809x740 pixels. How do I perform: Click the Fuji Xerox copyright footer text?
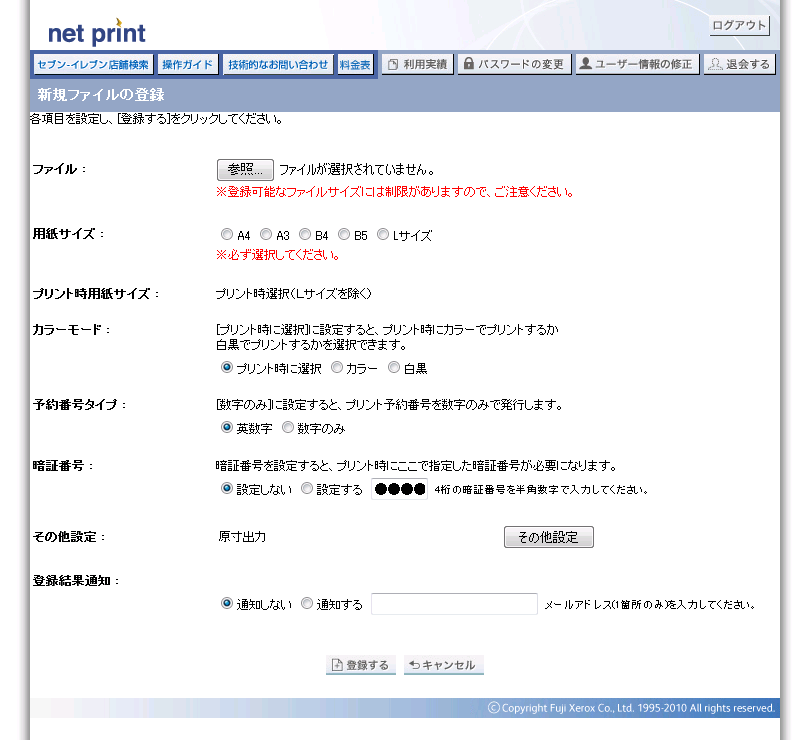[x=632, y=708]
